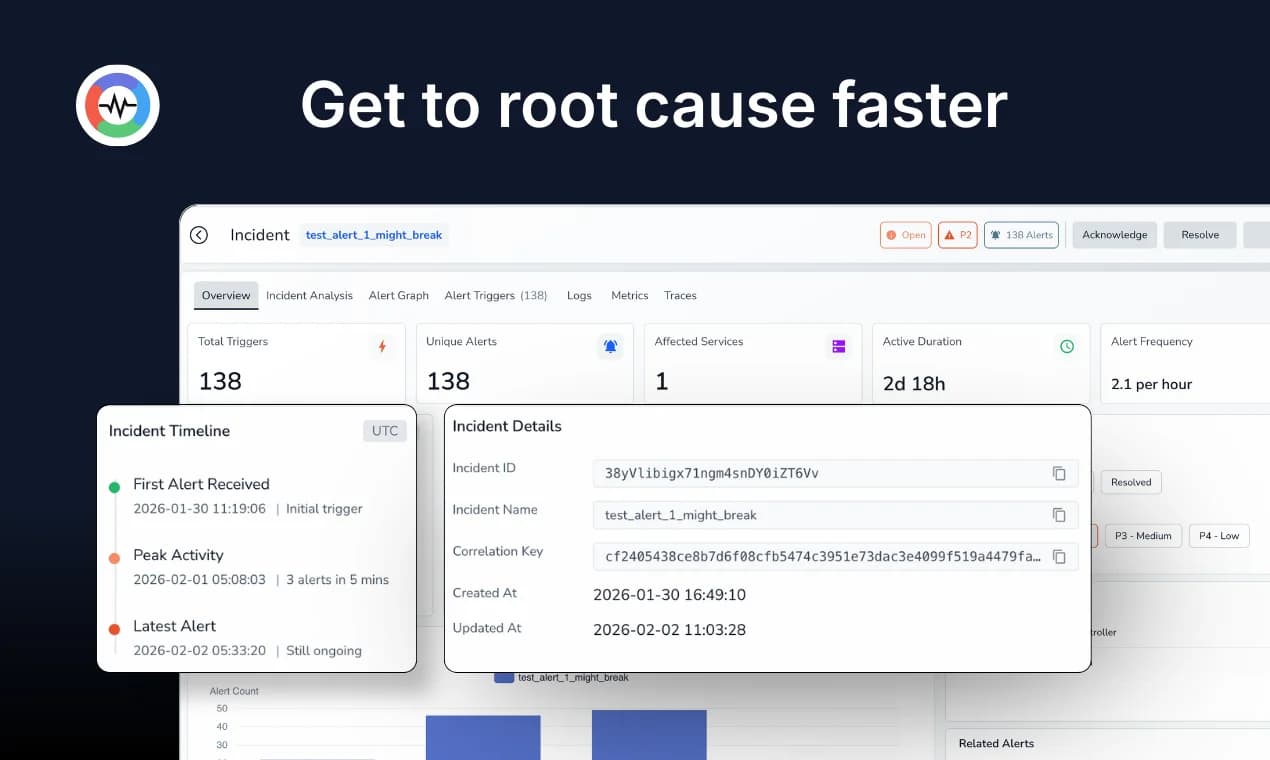Open the P2 severity selector
The image size is (1270, 760).
tap(957, 234)
